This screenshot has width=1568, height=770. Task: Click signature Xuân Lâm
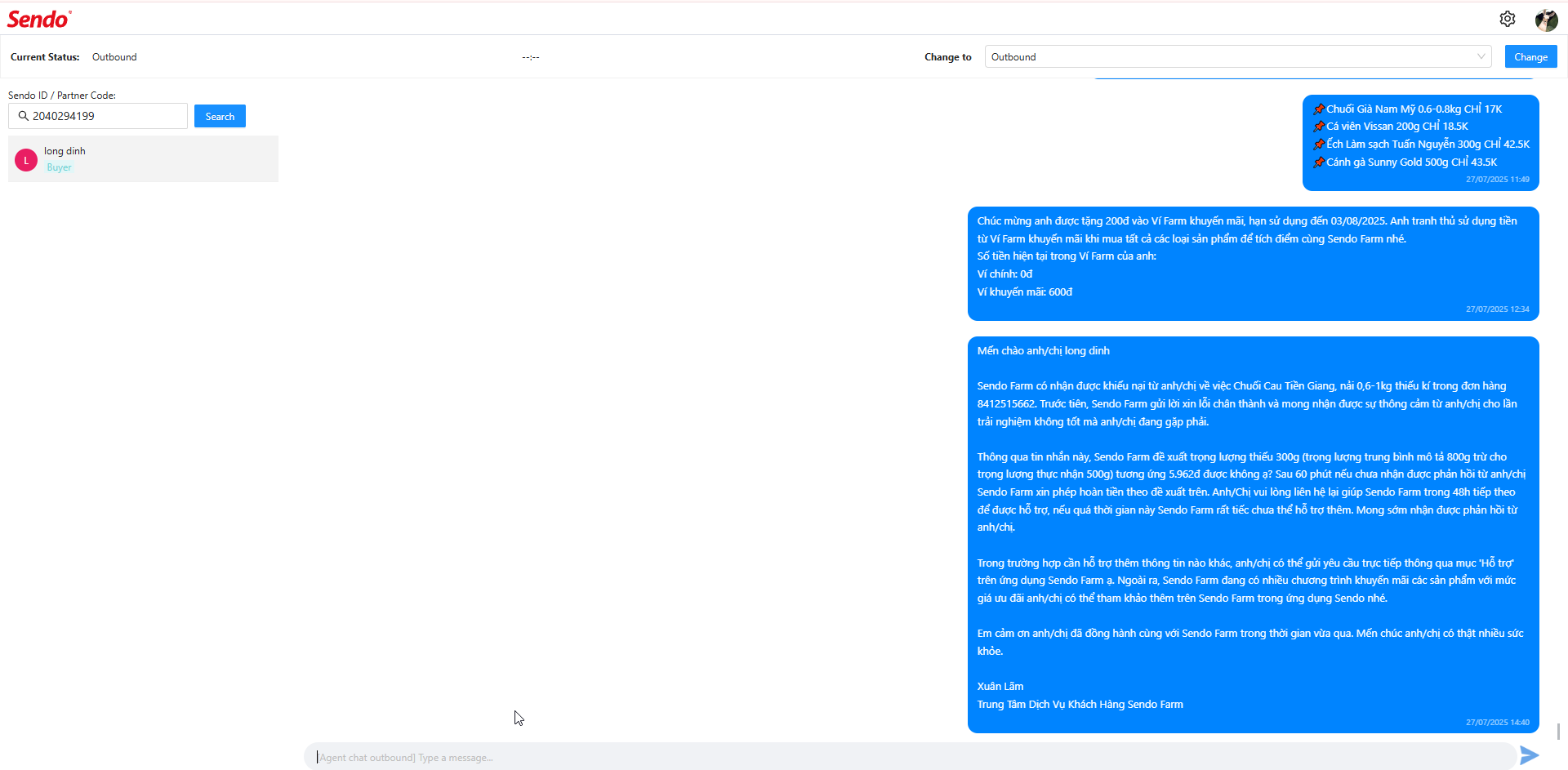pyautogui.click(x=1000, y=686)
